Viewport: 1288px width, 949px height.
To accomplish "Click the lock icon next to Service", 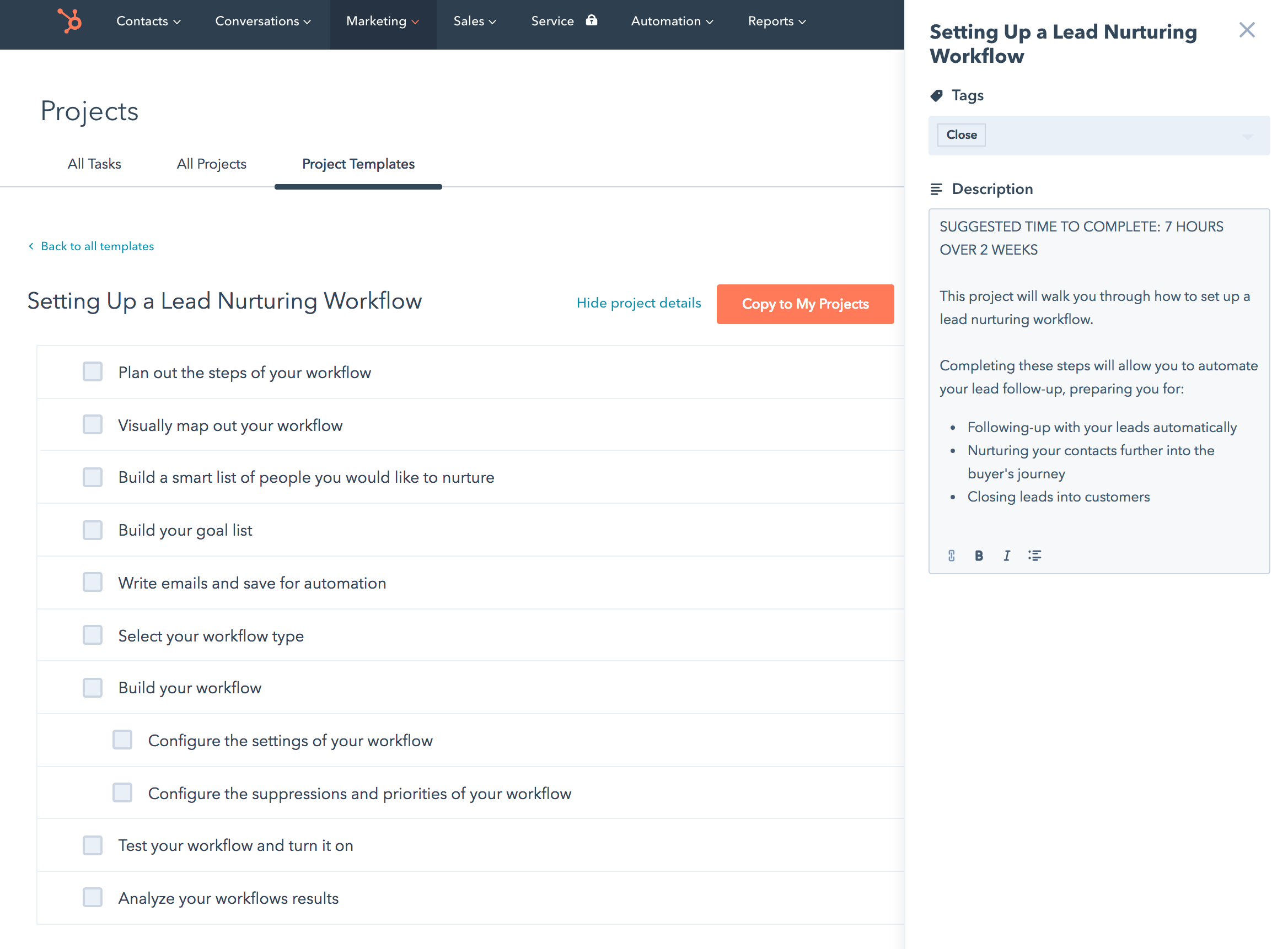I will coord(592,21).
